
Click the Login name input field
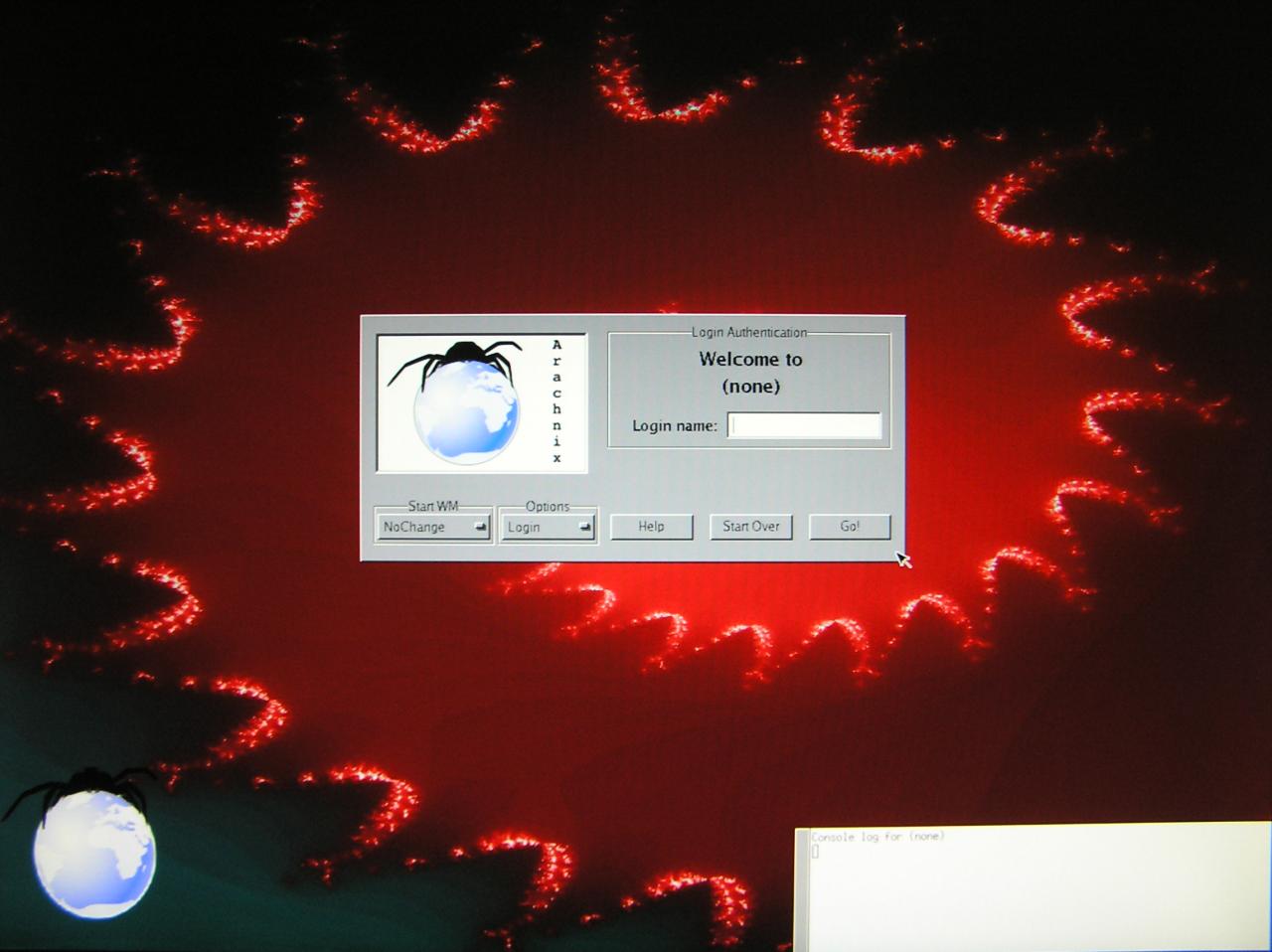tap(804, 425)
